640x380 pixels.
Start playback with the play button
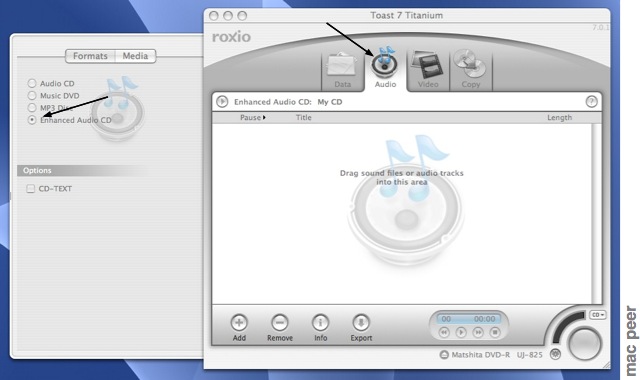(461, 332)
